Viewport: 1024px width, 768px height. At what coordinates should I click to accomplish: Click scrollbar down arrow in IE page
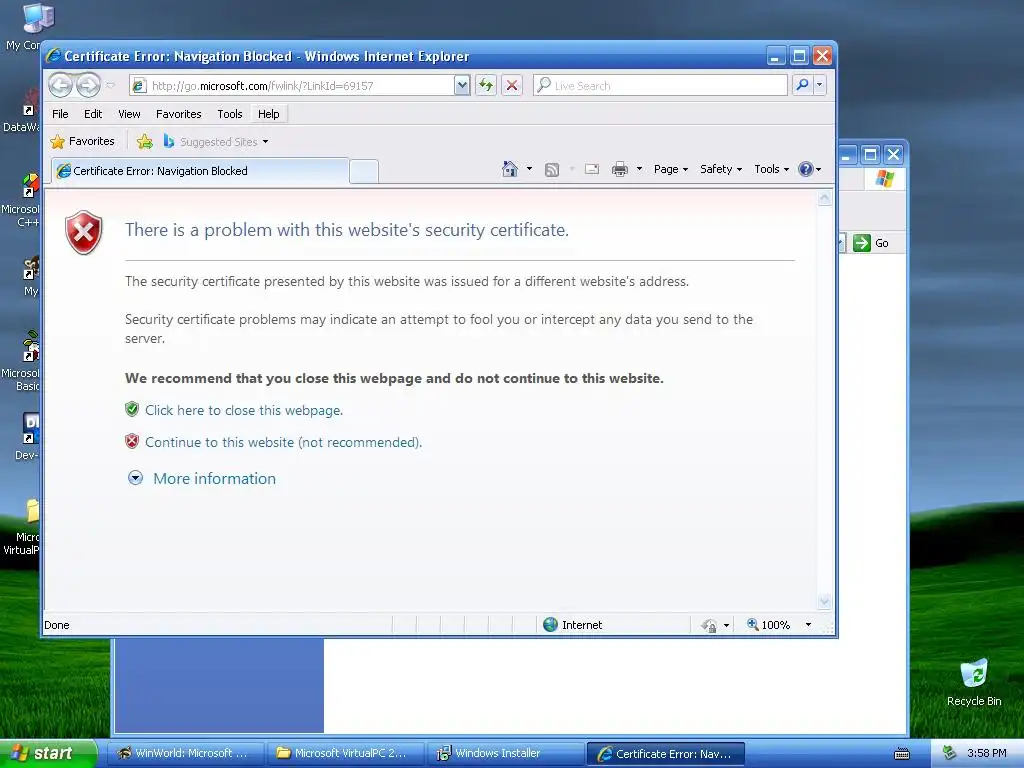(x=824, y=601)
